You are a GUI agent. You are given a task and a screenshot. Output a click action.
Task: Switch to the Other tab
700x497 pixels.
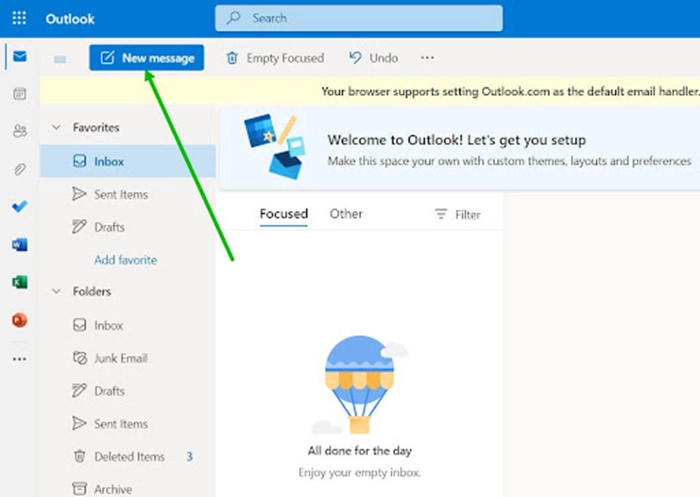pos(346,214)
